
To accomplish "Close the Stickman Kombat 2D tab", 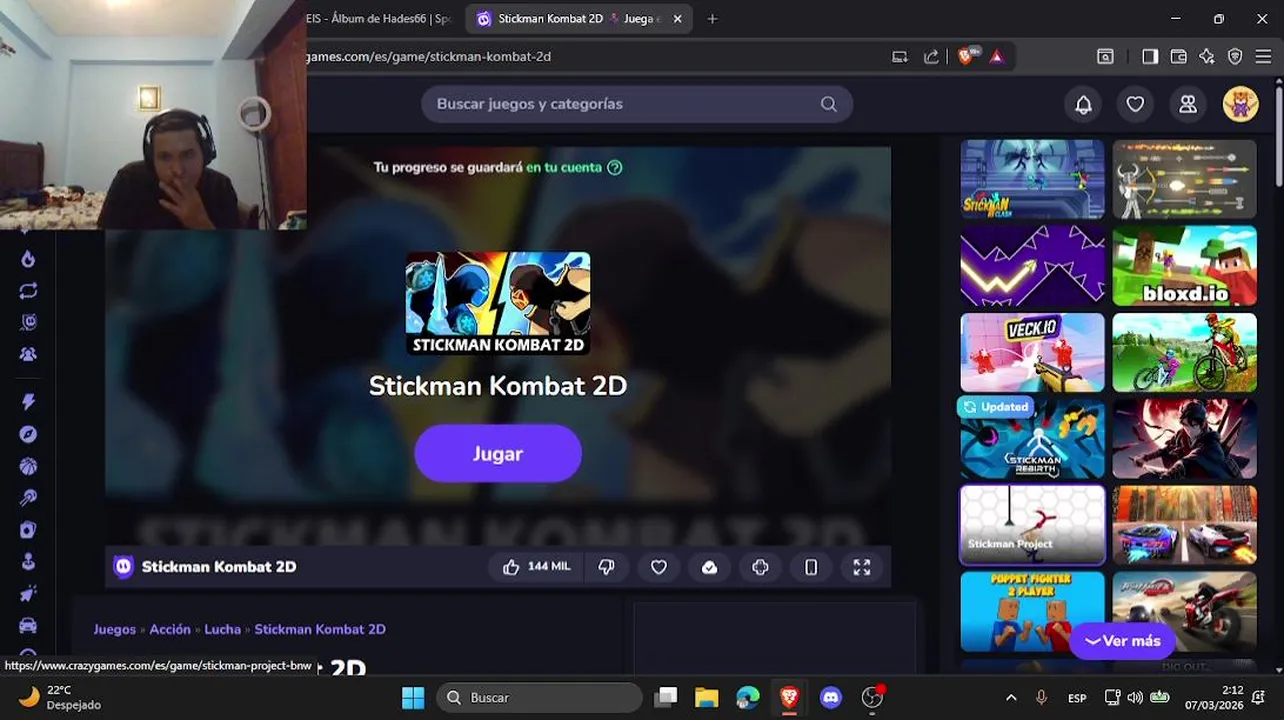I will point(678,19).
